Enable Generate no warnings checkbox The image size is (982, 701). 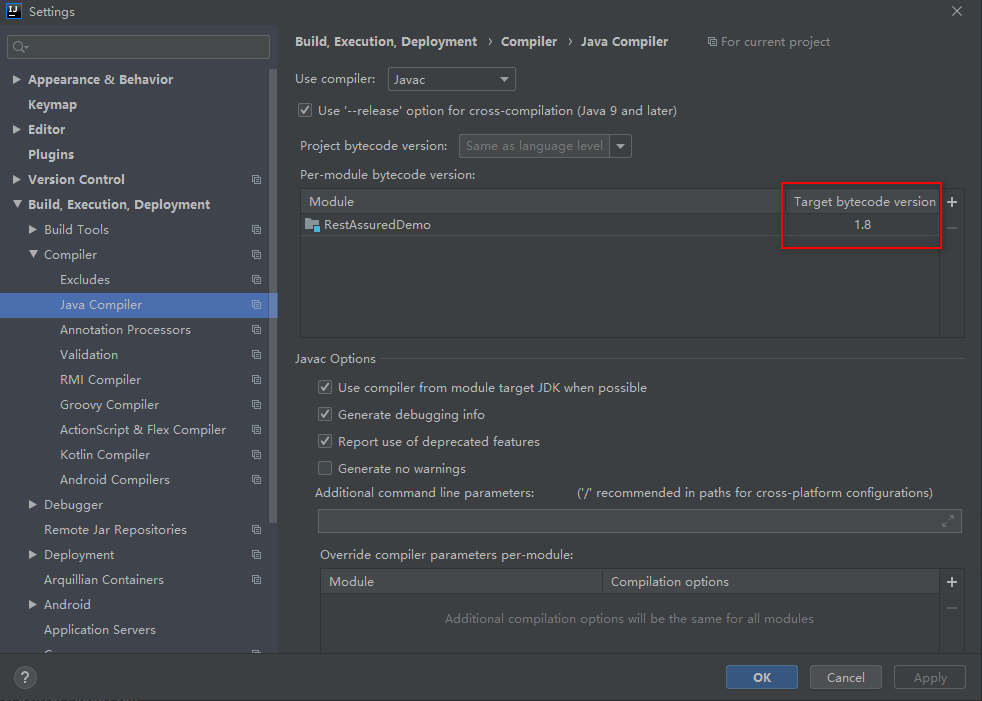click(325, 468)
